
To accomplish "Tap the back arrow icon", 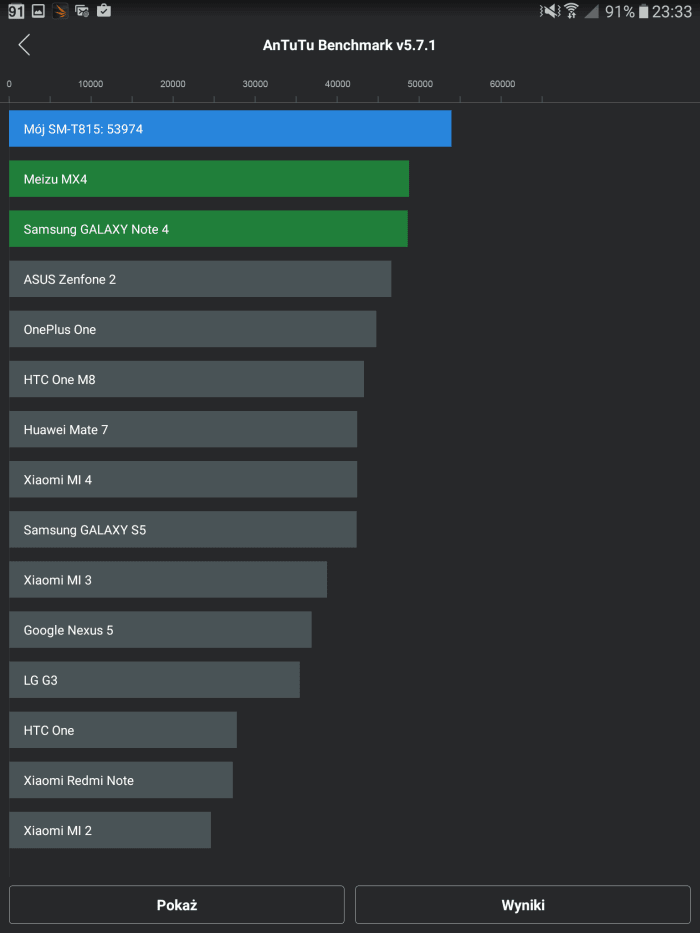I will tap(24, 45).
